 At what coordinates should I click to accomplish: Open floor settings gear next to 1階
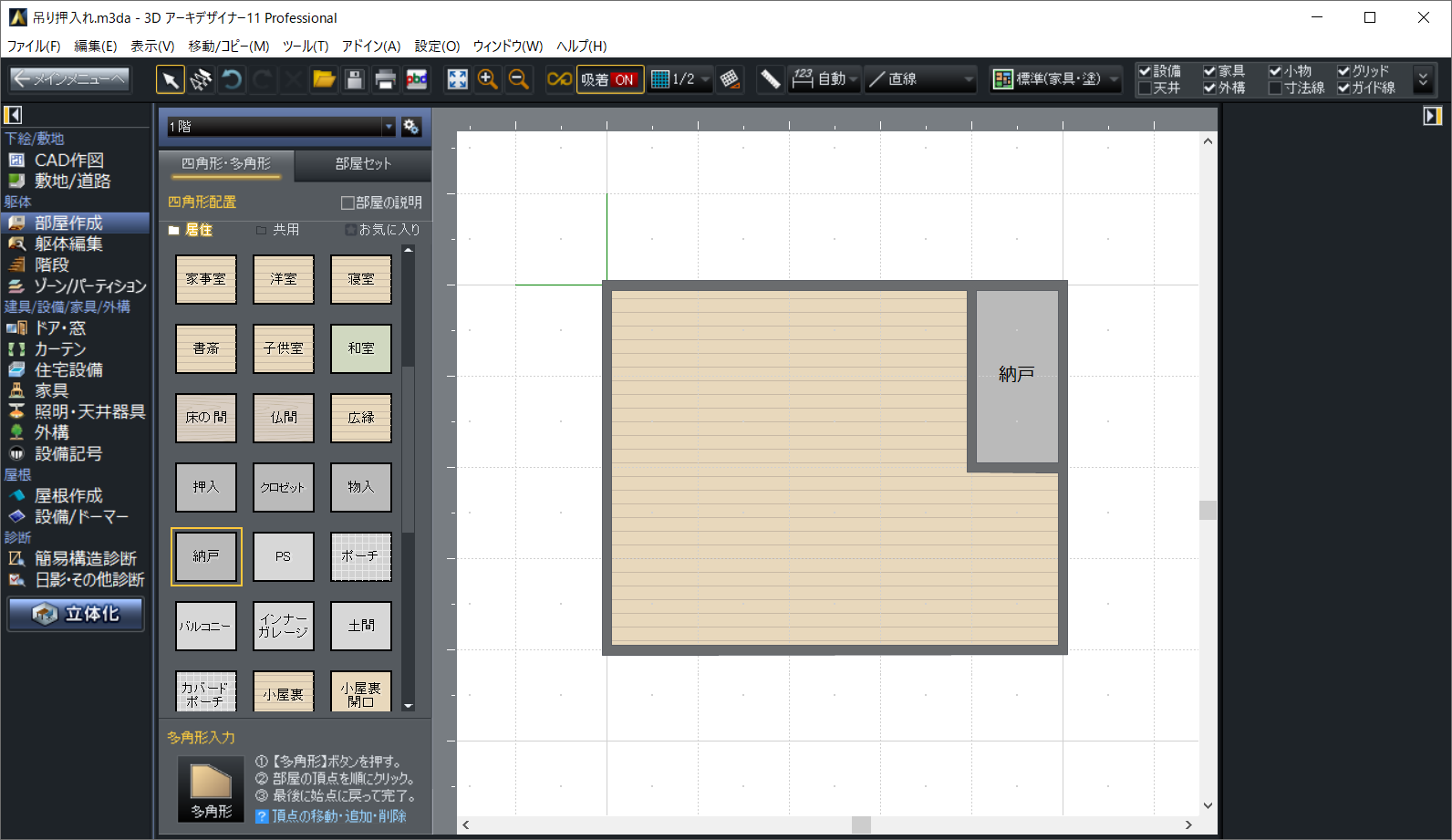411,127
